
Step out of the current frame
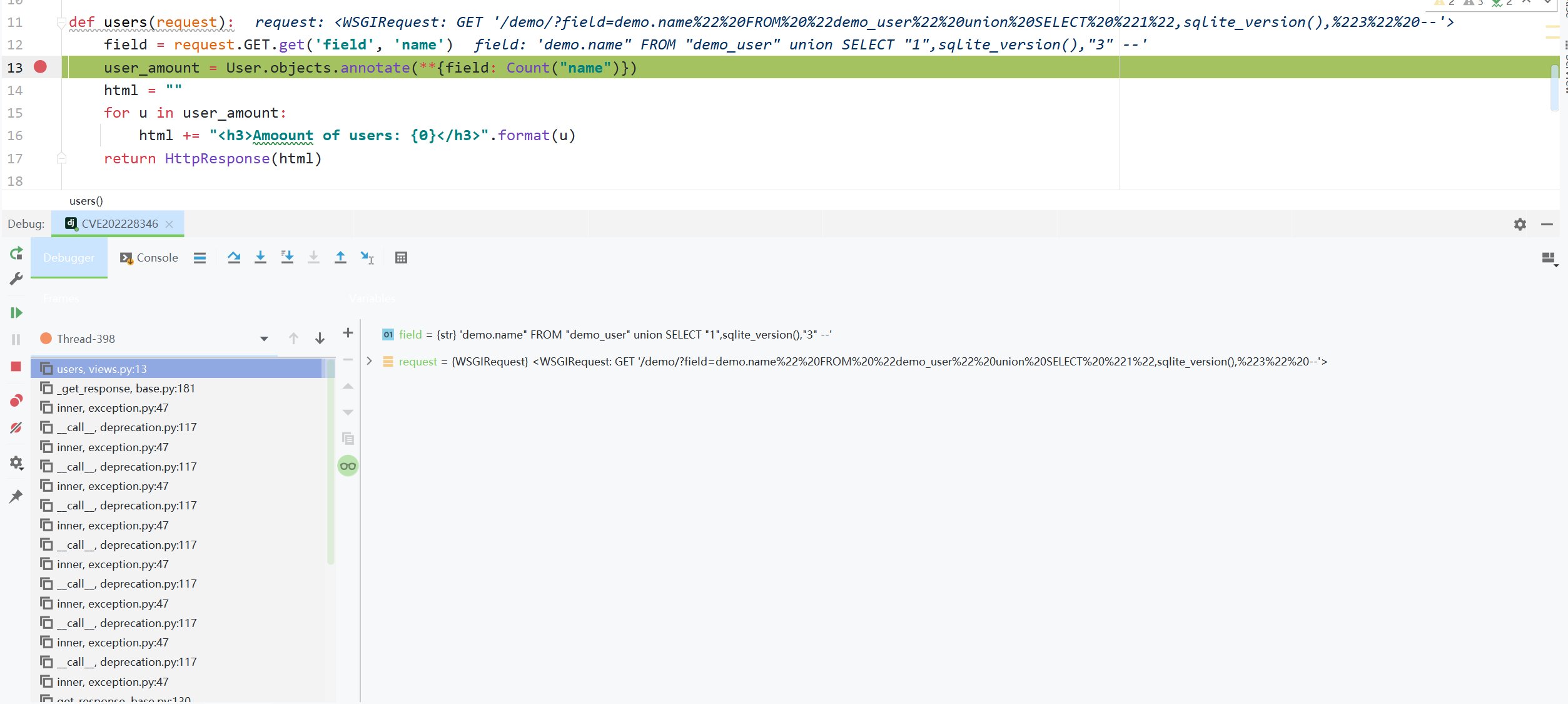pyautogui.click(x=341, y=257)
